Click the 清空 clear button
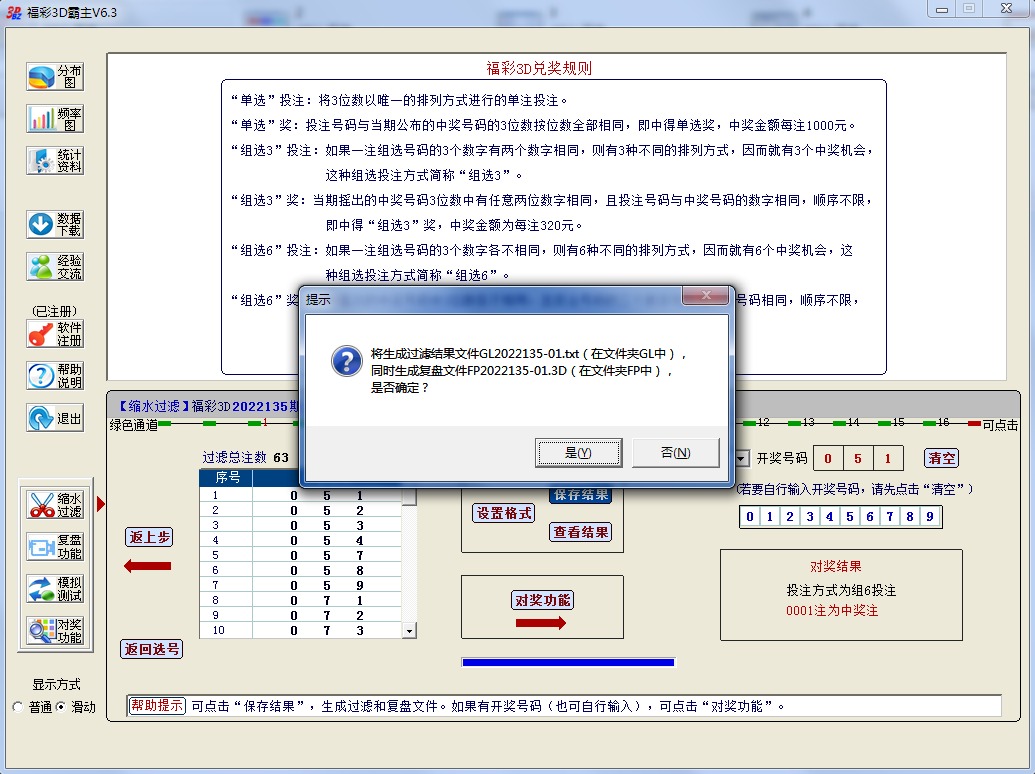The image size is (1035, 774). coord(941,458)
